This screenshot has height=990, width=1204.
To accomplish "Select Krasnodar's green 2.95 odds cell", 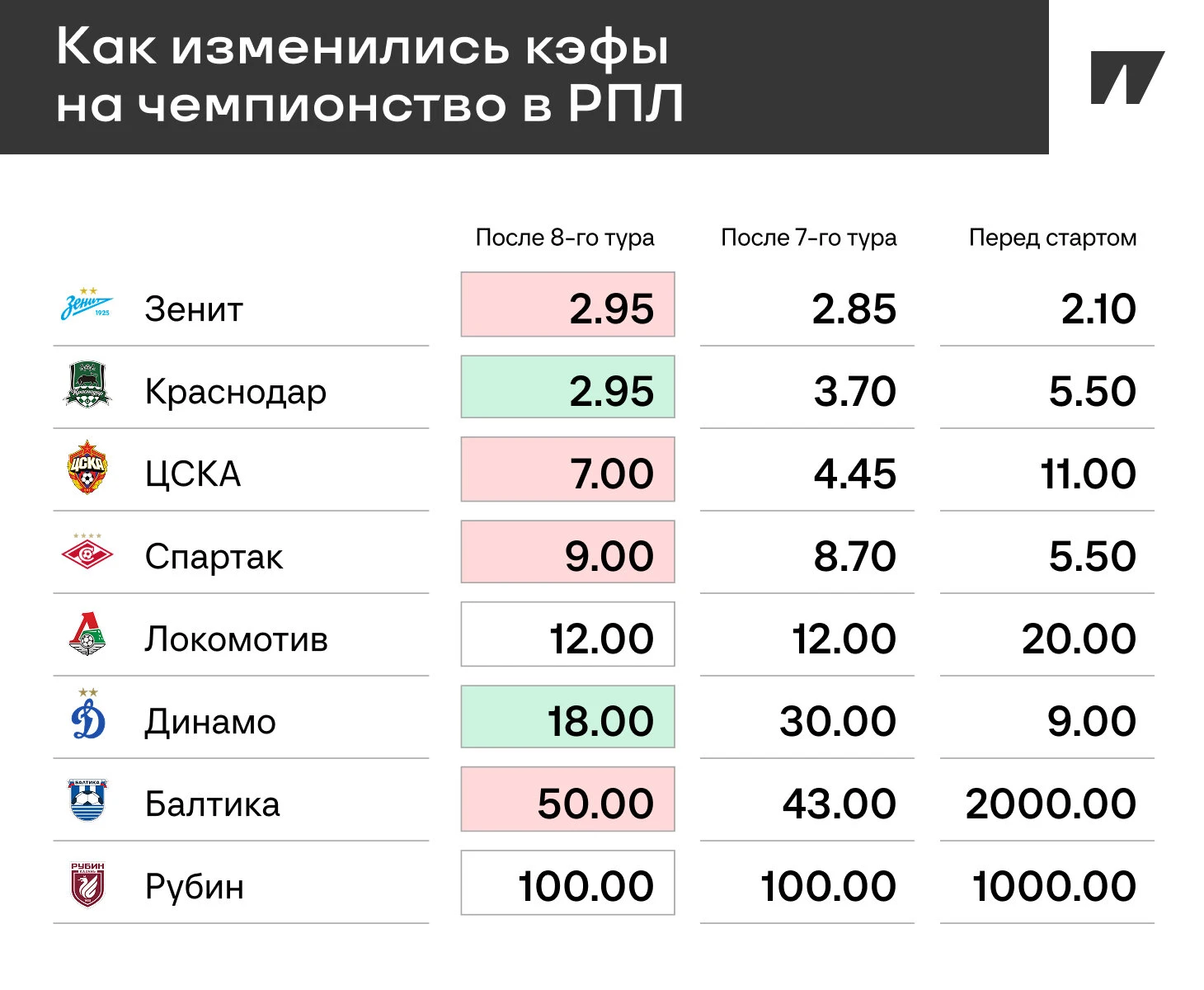I will (x=567, y=387).
